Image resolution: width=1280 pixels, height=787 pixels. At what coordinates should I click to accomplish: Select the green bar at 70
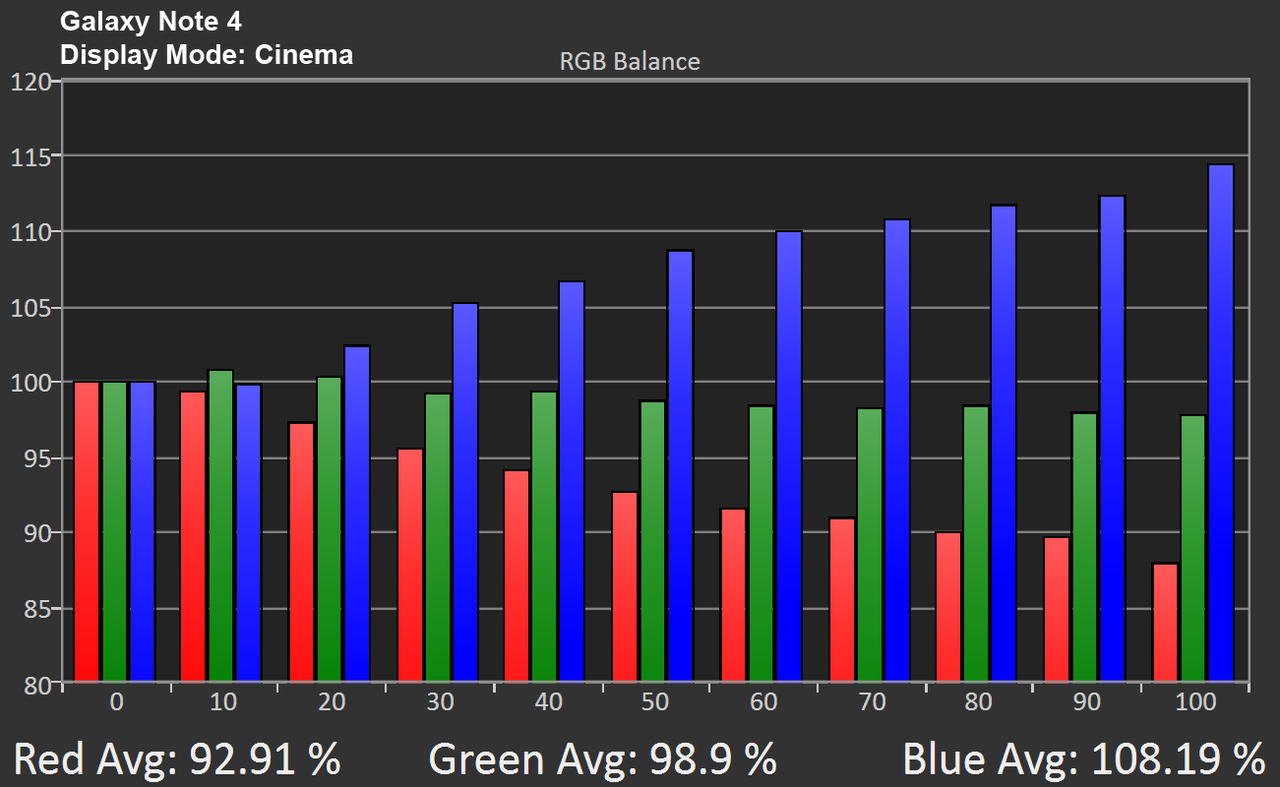tap(869, 546)
